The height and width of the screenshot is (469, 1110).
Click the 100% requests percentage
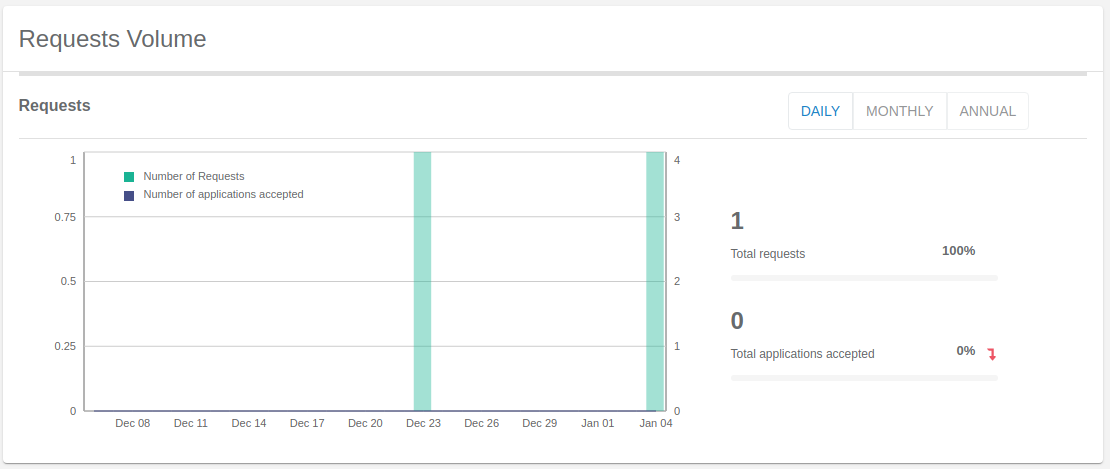(959, 250)
